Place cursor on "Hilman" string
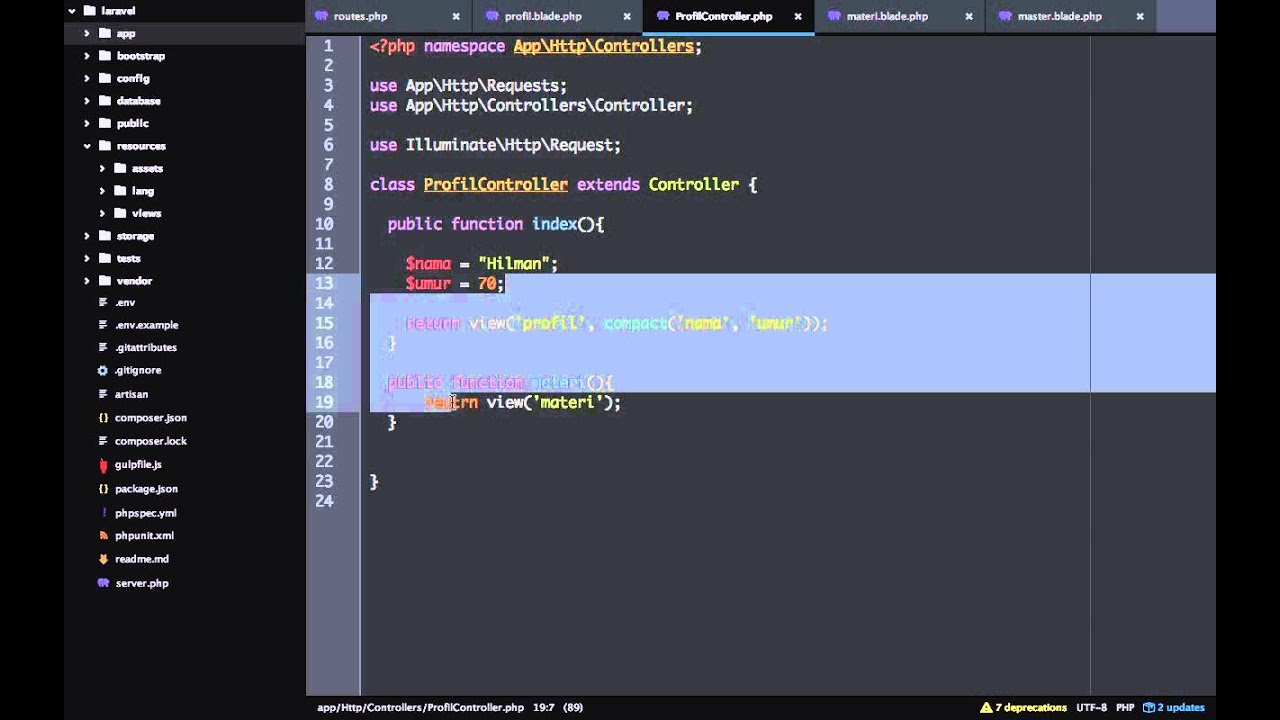This screenshot has height=720, width=1280. pos(513,263)
